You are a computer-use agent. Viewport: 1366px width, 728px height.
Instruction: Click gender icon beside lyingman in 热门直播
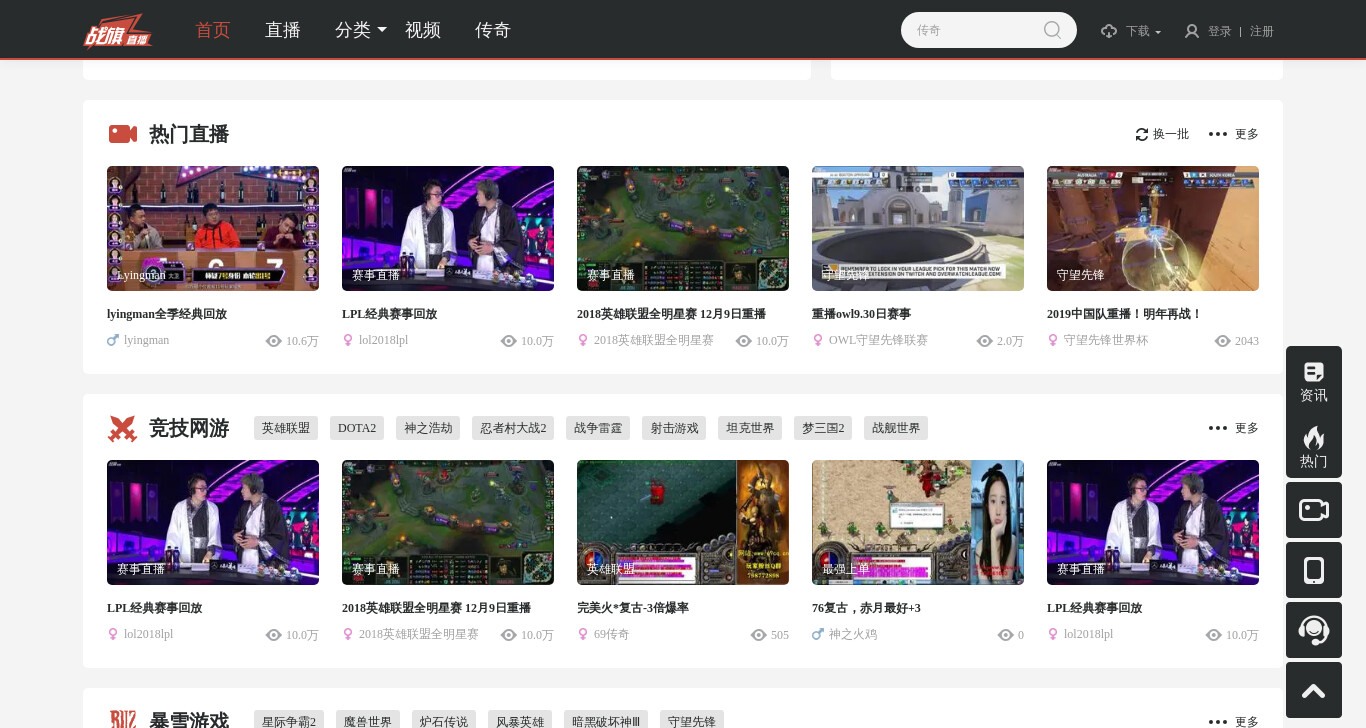pos(113,340)
